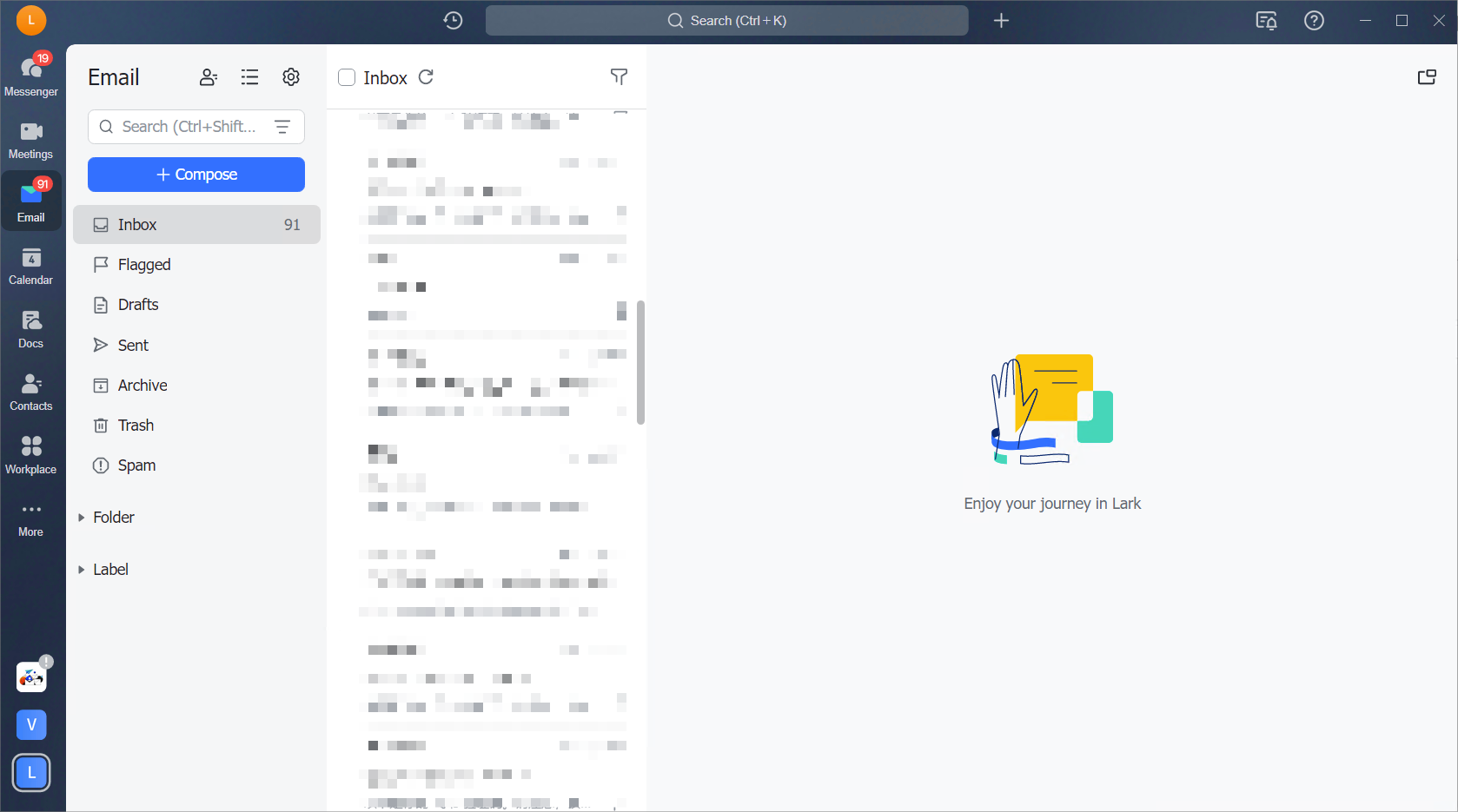1458x812 pixels.
Task: Open the Meetings section
Action: 31,139
